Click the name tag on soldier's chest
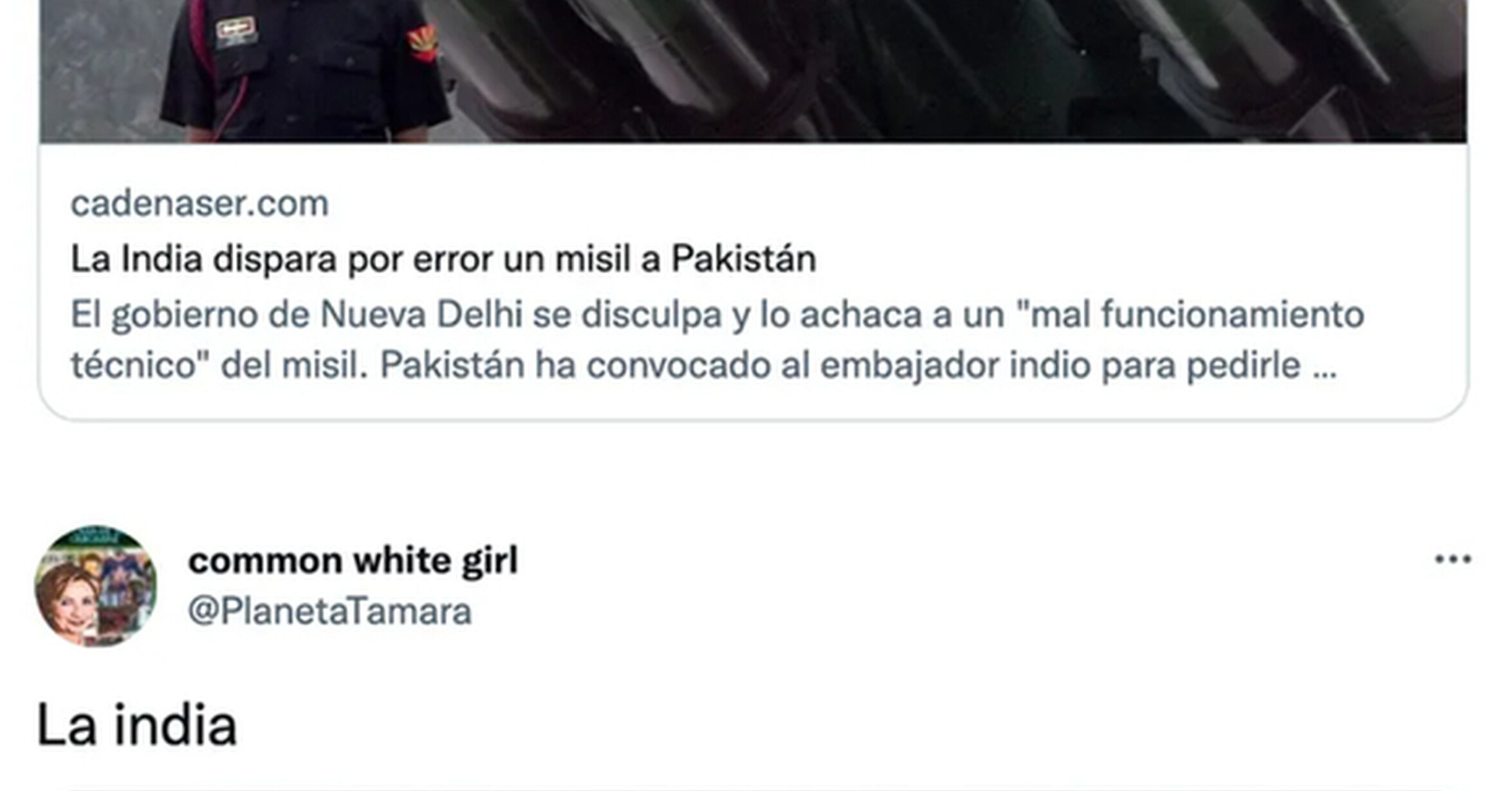 [236, 32]
